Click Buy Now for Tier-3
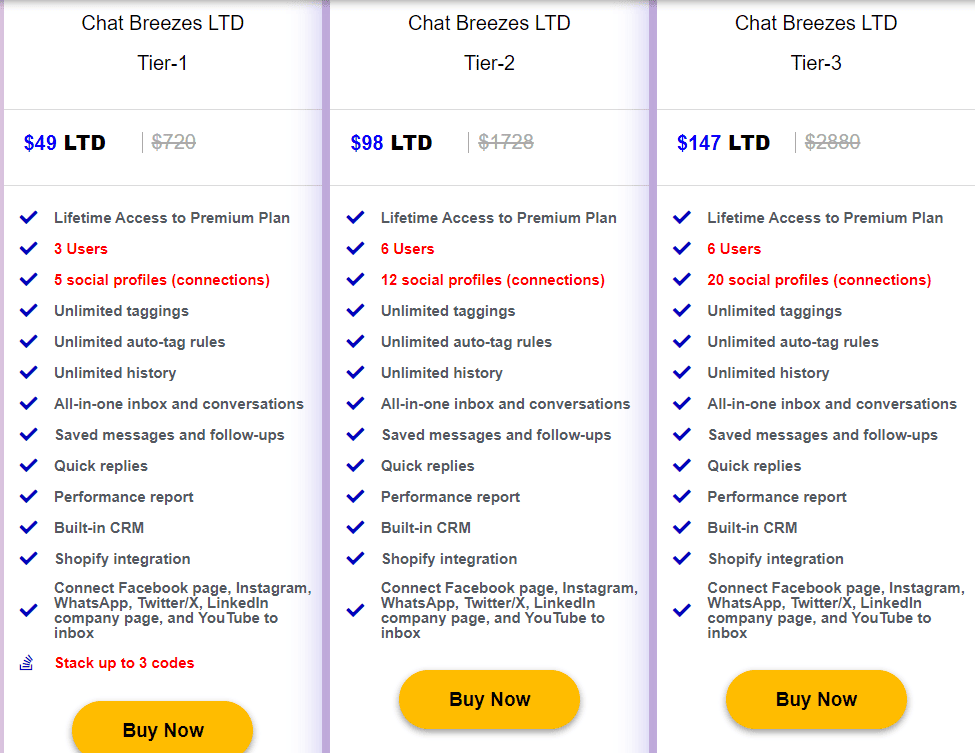 pos(816,700)
